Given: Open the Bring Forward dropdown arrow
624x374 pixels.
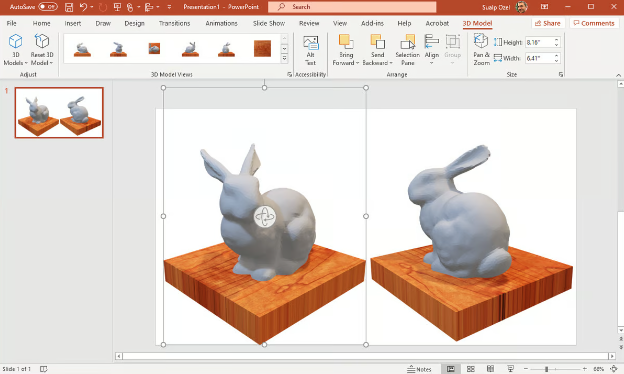Looking at the screenshot, I should pos(357,63).
